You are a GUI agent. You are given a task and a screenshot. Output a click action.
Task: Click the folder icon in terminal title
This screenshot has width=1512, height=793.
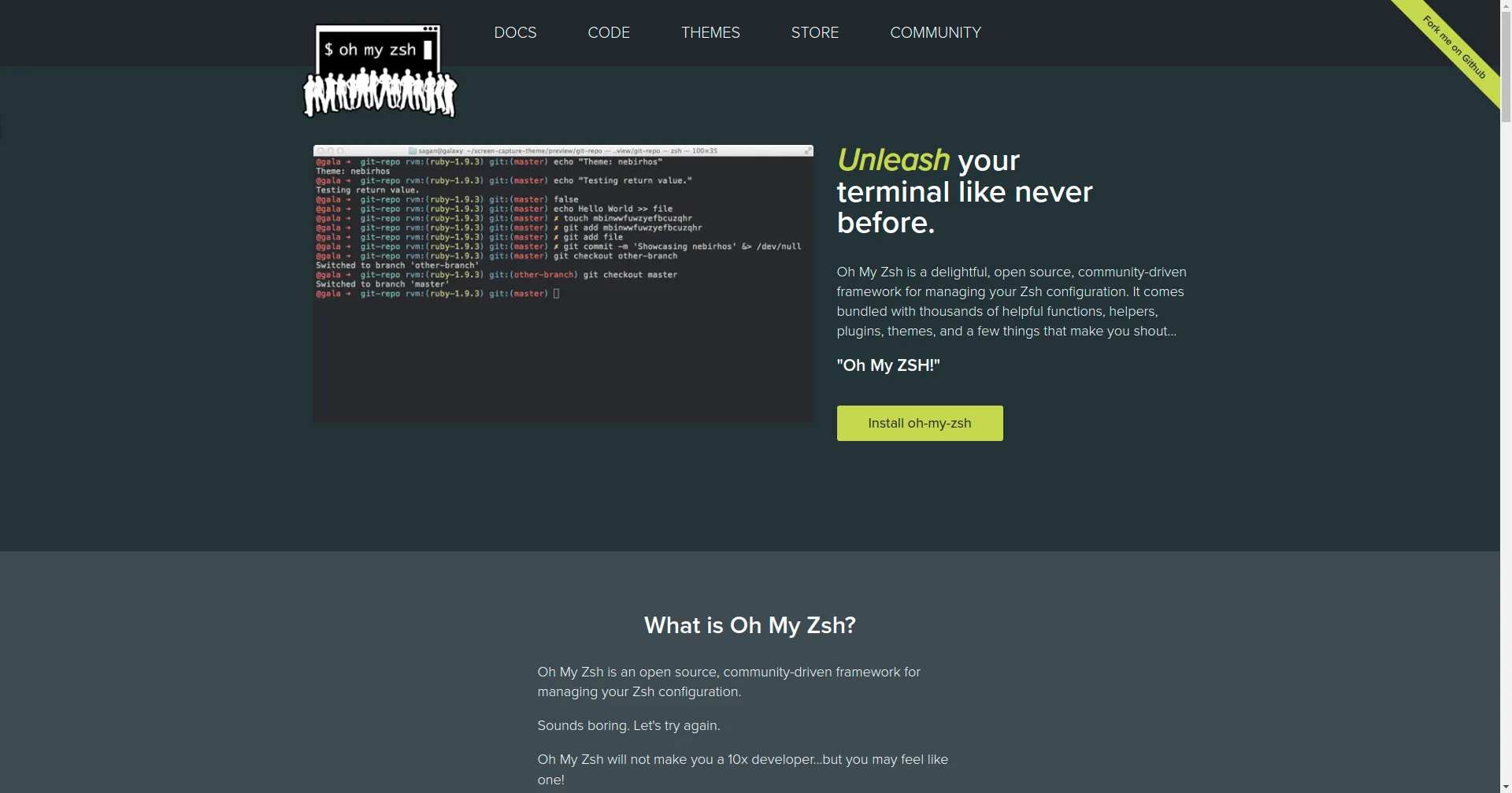point(412,150)
